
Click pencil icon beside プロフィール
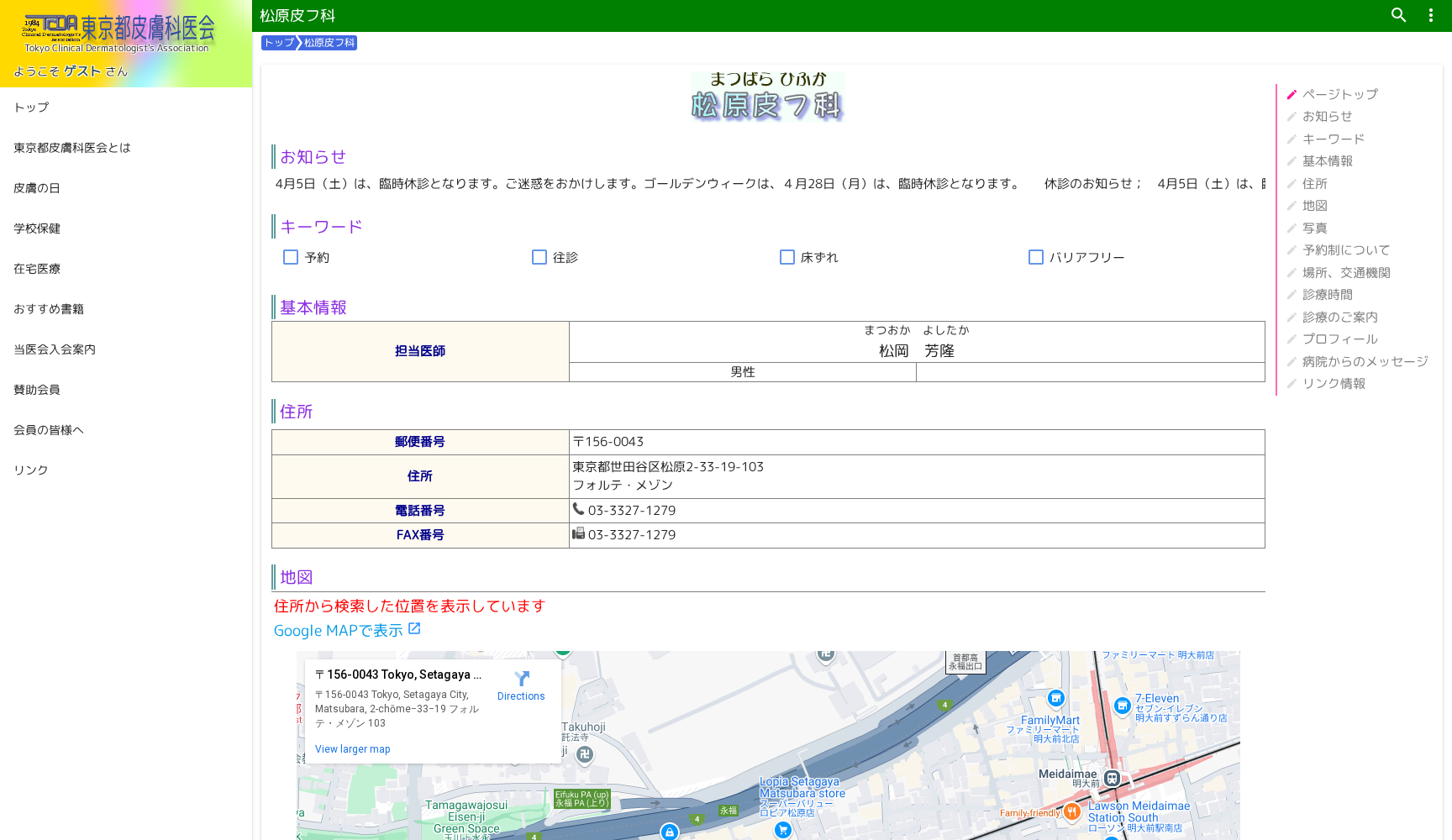[1292, 339]
